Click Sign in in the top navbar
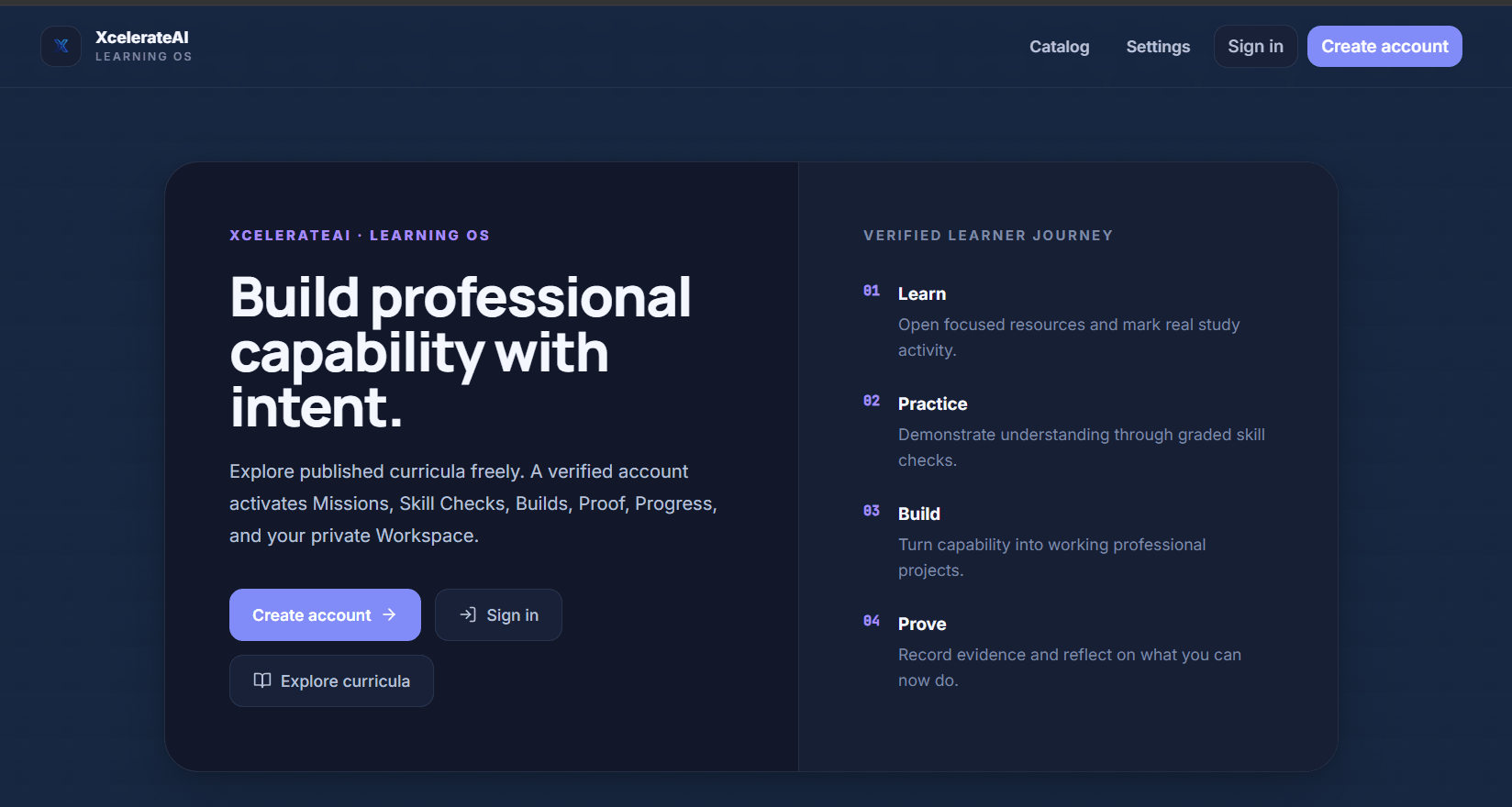Image resolution: width=1512 pixels, height=807 pixels. pos(1255,46)
